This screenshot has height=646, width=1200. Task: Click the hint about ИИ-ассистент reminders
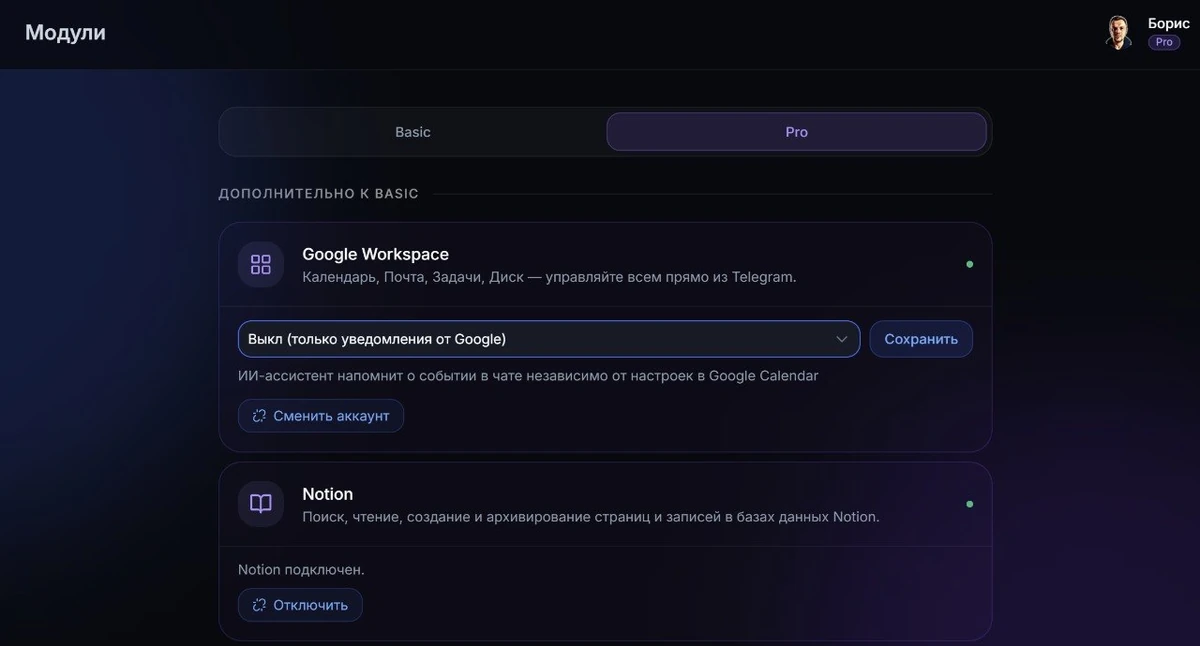point(528,376)
